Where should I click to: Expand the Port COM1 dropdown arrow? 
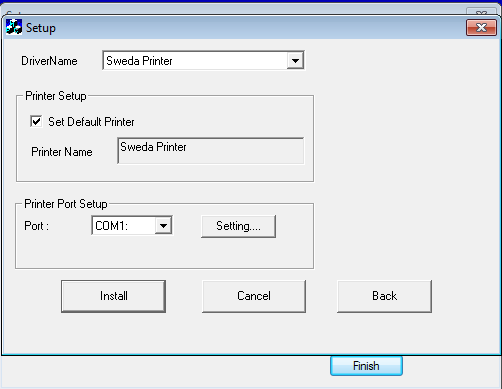point(163,226)
